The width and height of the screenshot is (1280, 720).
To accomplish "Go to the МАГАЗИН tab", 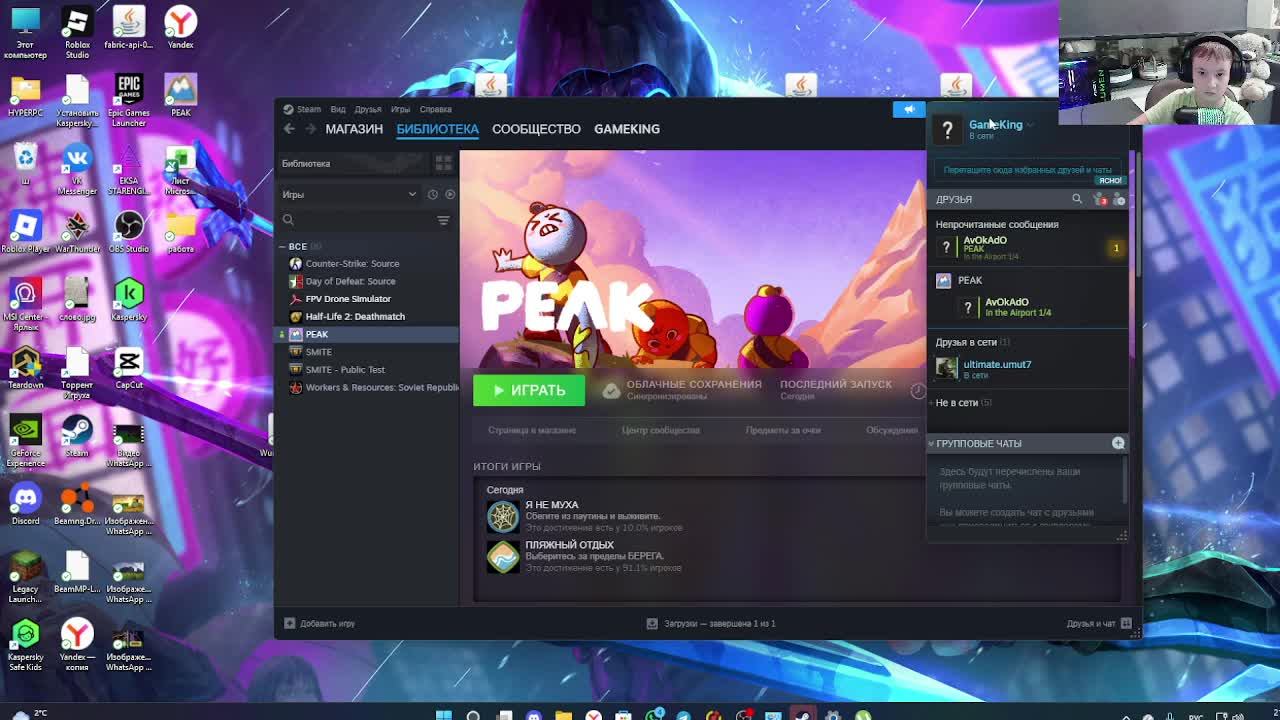I will click(x=354, y=129).
